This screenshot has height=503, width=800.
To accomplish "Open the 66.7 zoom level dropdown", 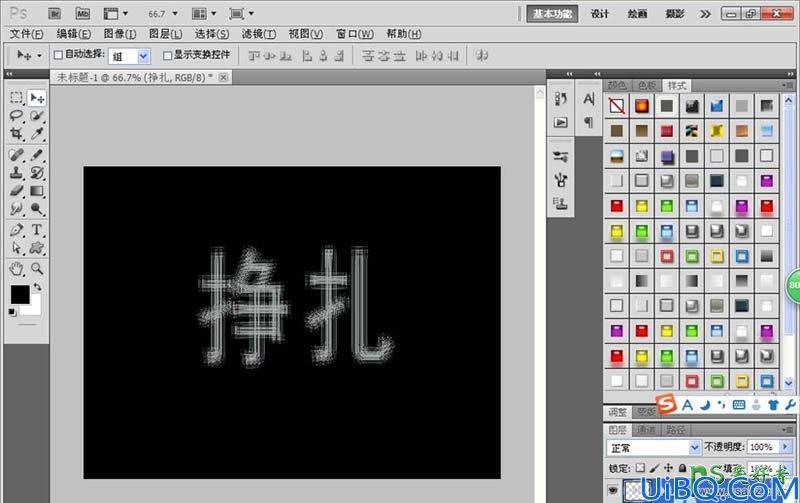I will (x=175, y=14).
